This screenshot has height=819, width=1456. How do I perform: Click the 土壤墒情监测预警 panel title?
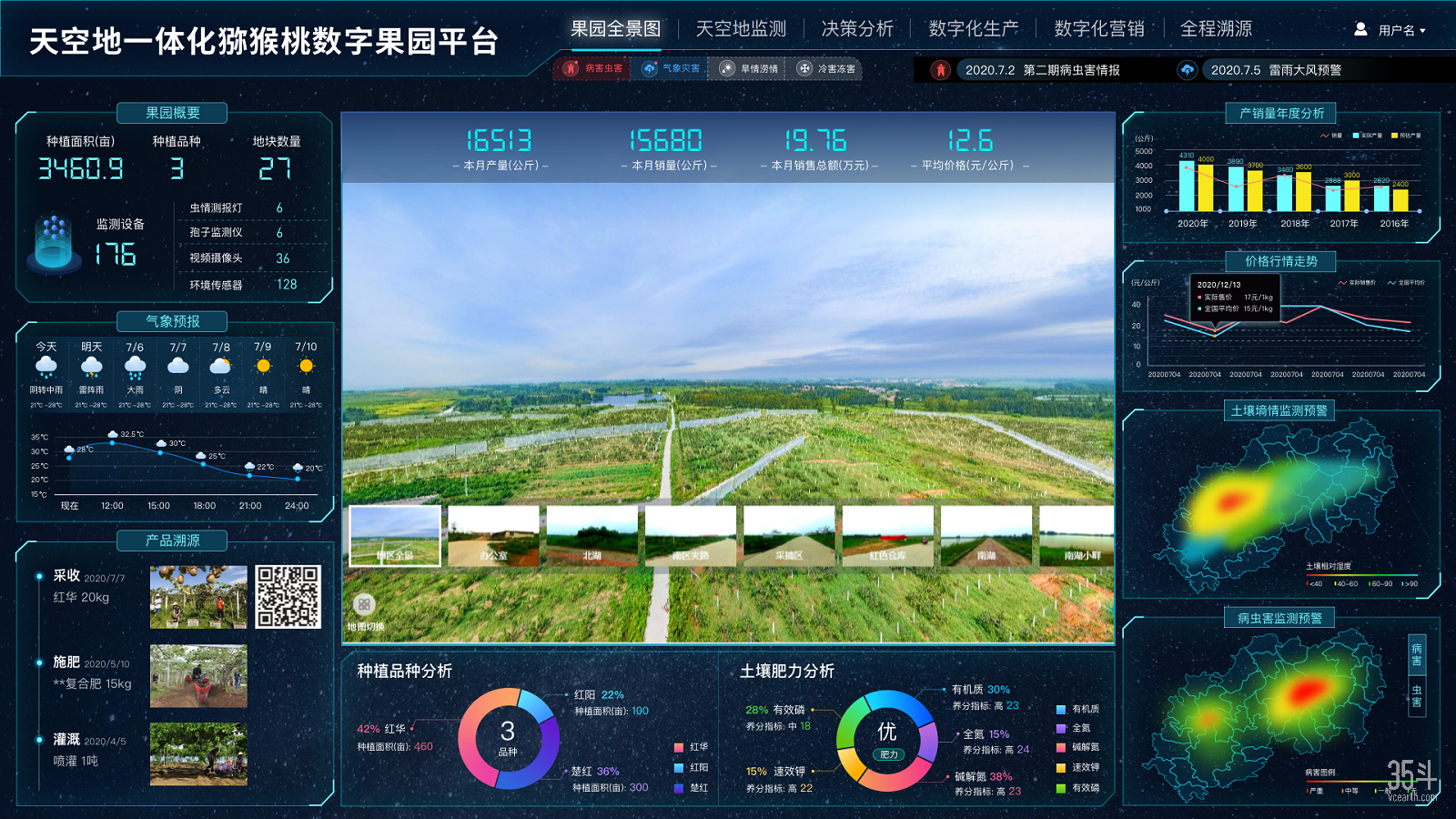pos(1279,410)
